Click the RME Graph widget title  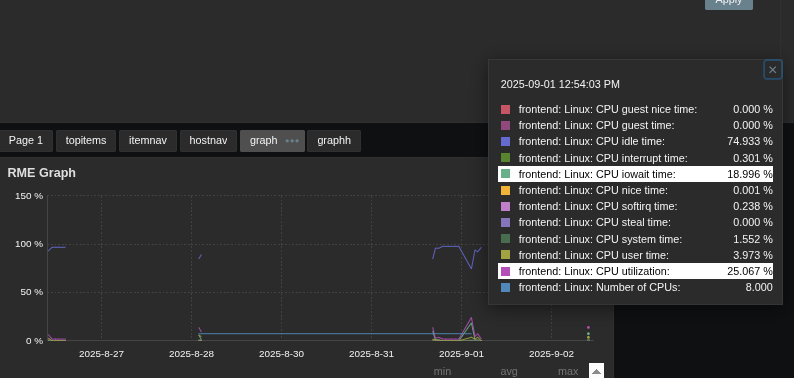pyautogui.click(x=42, y=173)
